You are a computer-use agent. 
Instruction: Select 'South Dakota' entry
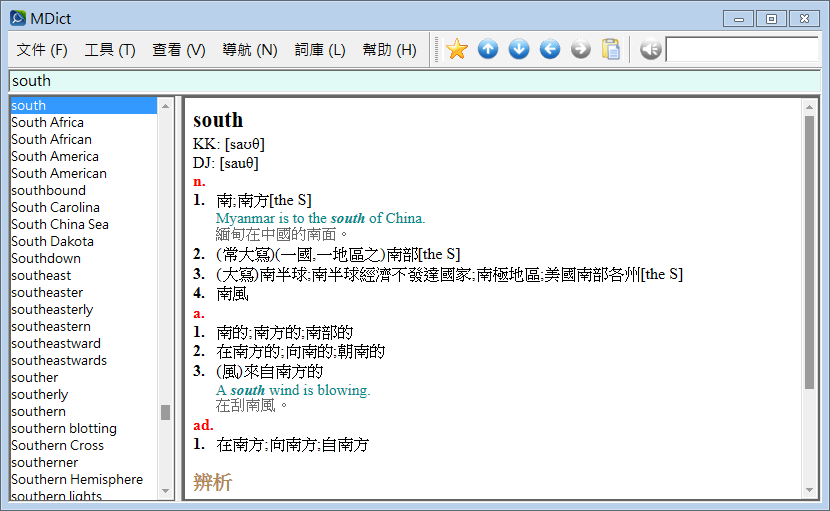(x=83, y=241)
